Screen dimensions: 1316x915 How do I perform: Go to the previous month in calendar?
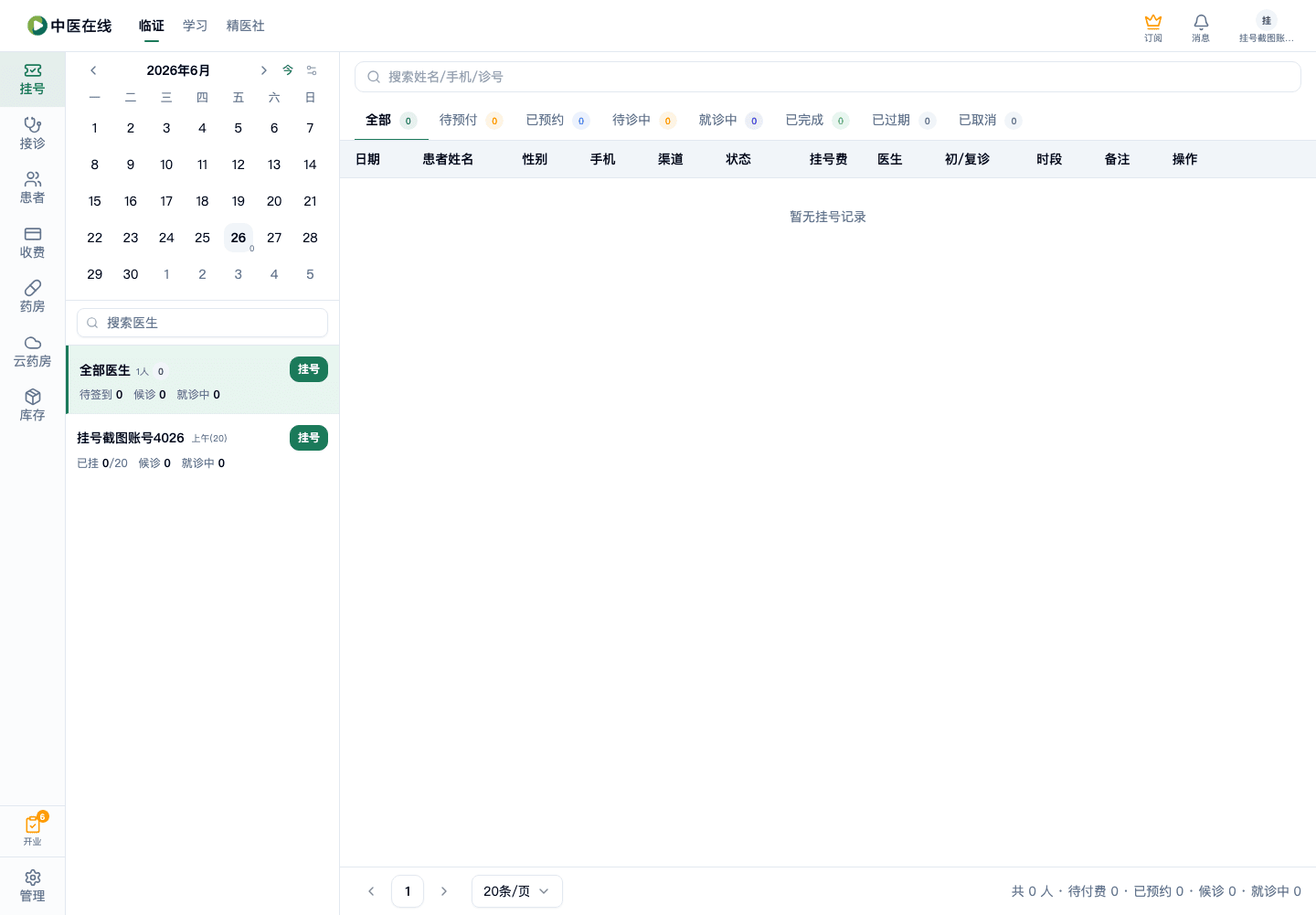coord(93,70)
